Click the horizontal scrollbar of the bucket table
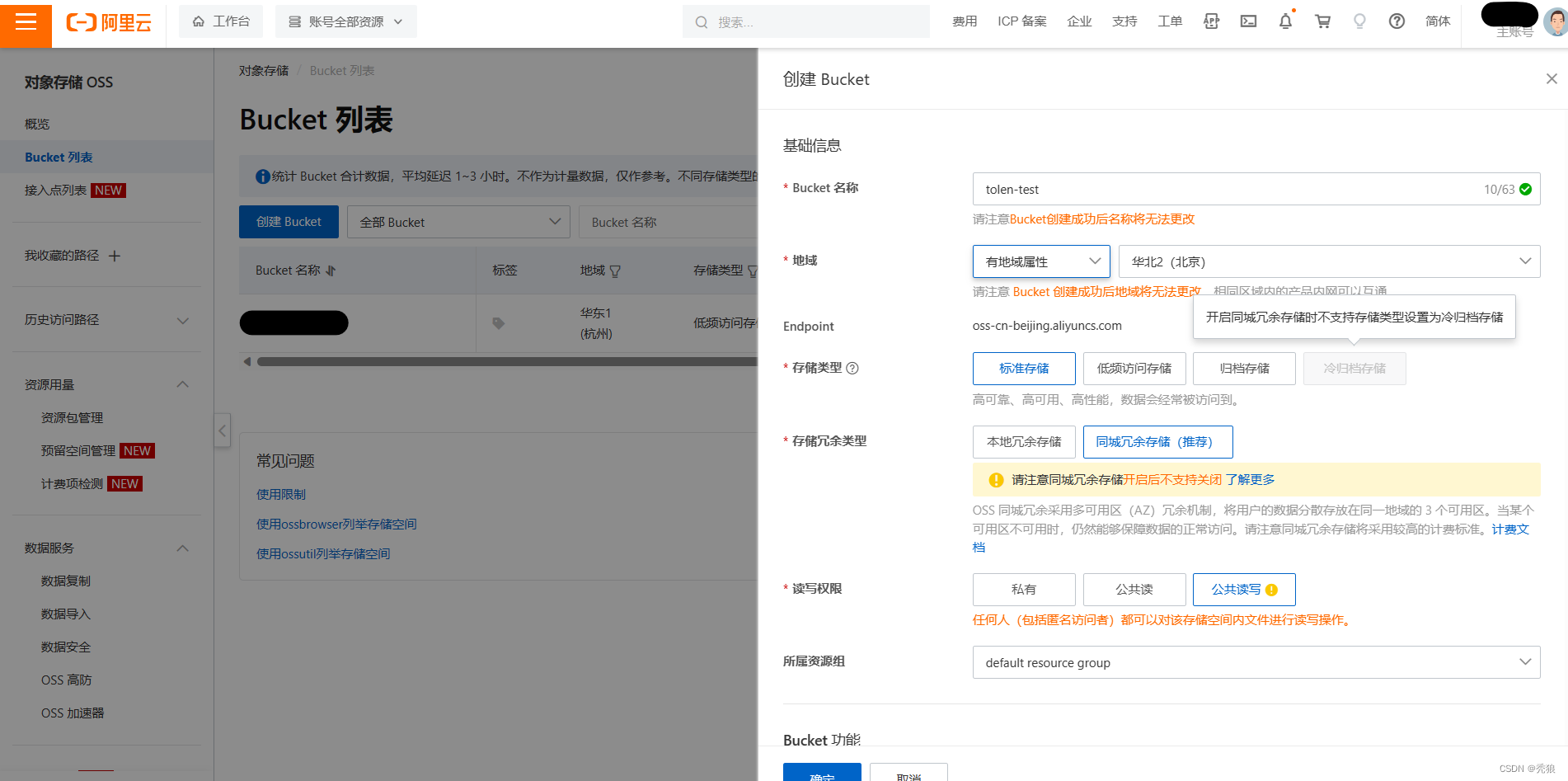1568x781 pixels. 507,361
